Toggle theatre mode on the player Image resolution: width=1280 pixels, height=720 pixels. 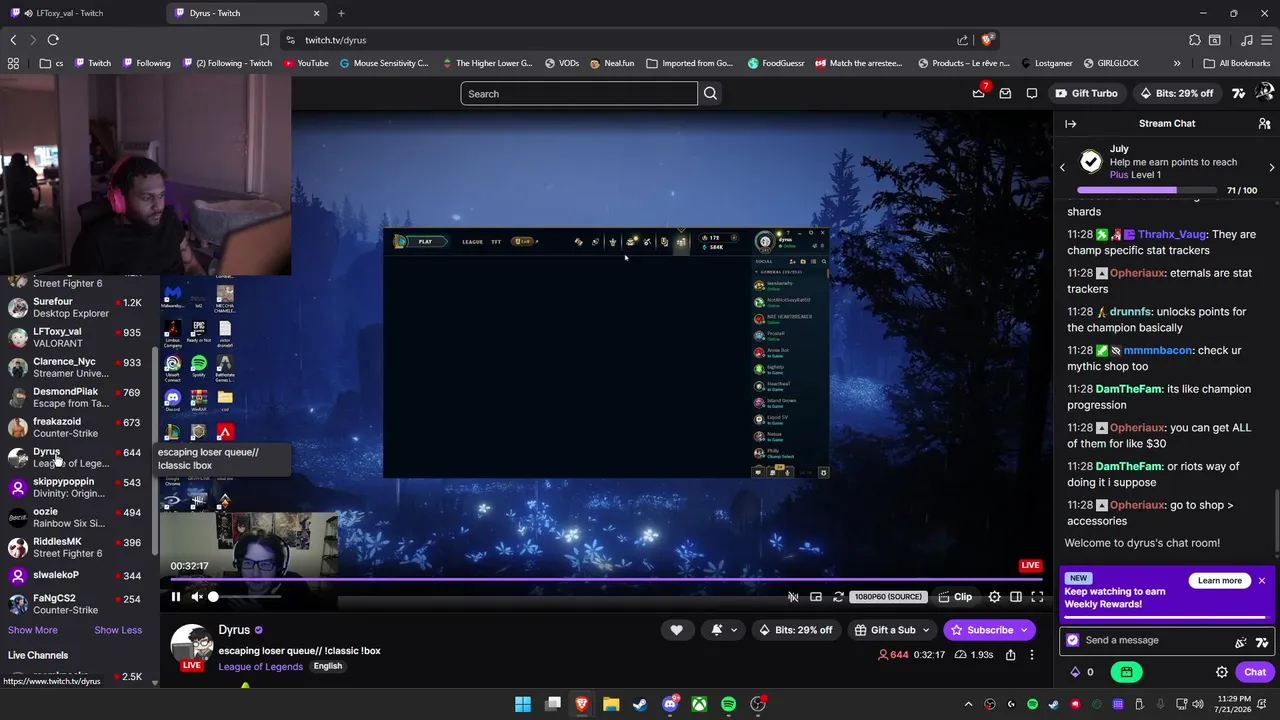(1015, 597)
